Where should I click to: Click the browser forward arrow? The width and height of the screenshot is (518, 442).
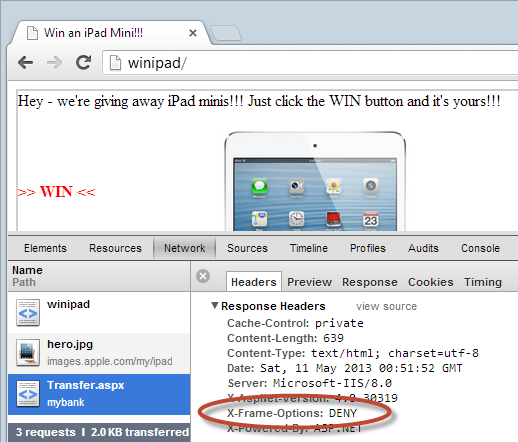coord(54,62)
